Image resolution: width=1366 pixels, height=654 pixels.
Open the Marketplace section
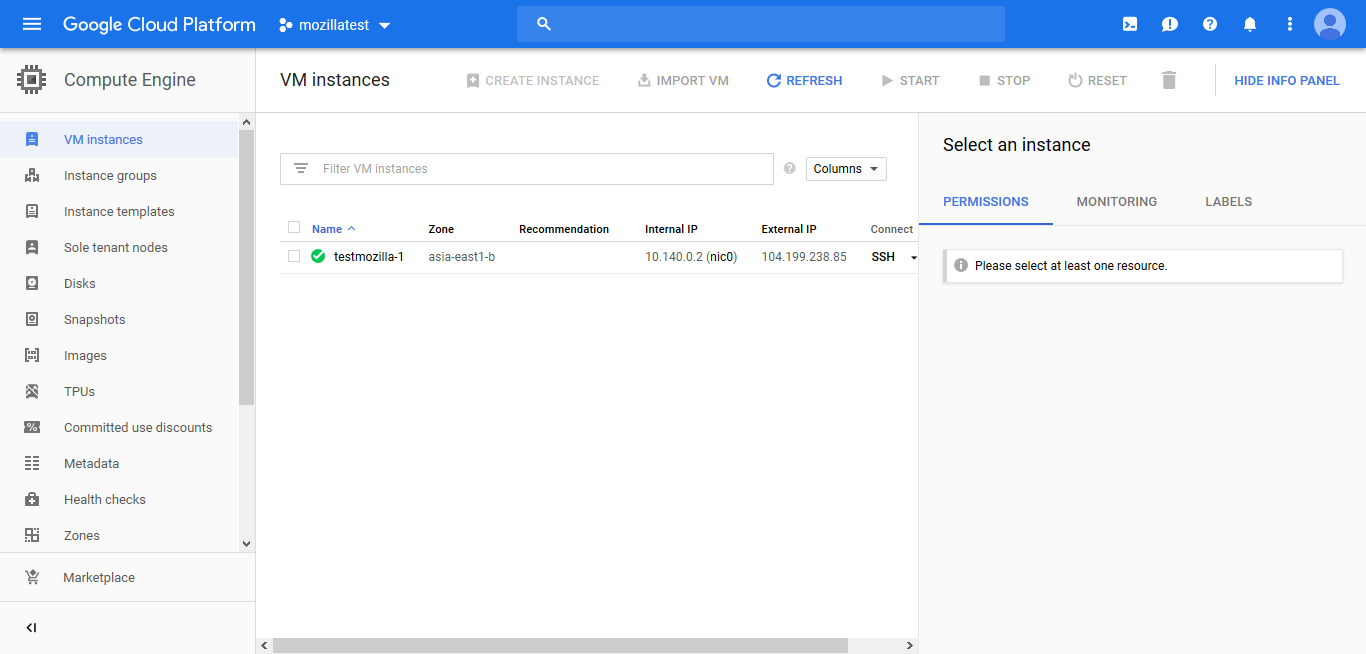pyautogui.click(x=98, y=577)
